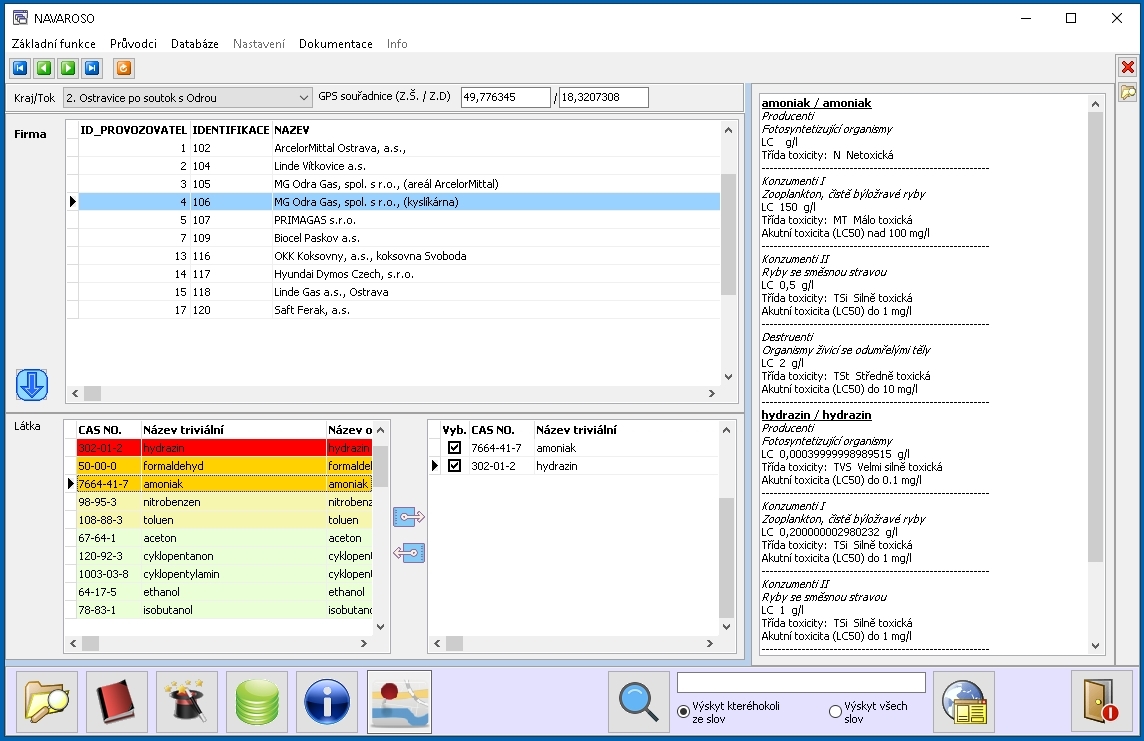Screen dimensions: 1144x741
Task: Open the Průvodci menu
Action: (133, 44)
